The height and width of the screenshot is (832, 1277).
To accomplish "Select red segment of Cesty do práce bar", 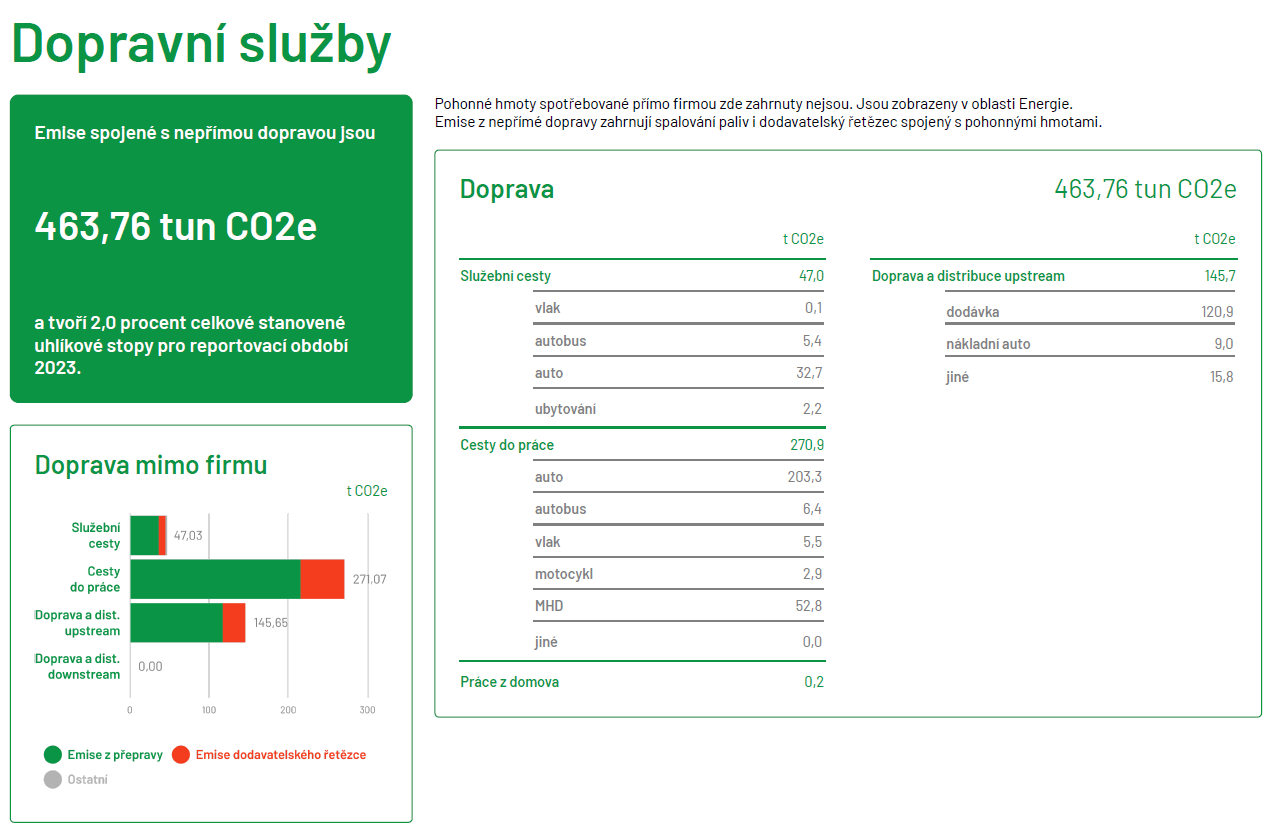I will tap(322, 579).
